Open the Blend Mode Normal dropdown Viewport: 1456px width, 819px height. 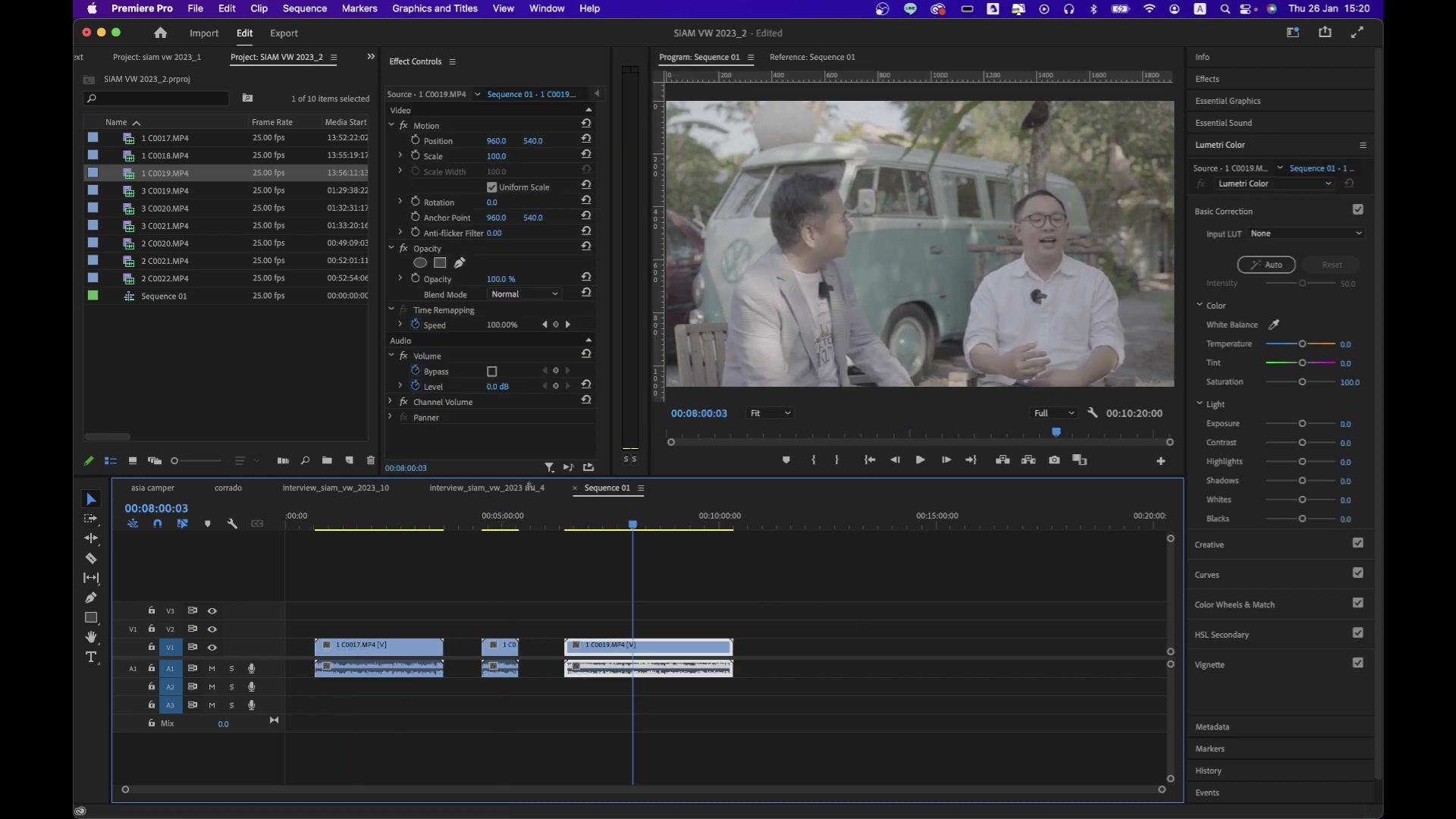coord(525,294)
